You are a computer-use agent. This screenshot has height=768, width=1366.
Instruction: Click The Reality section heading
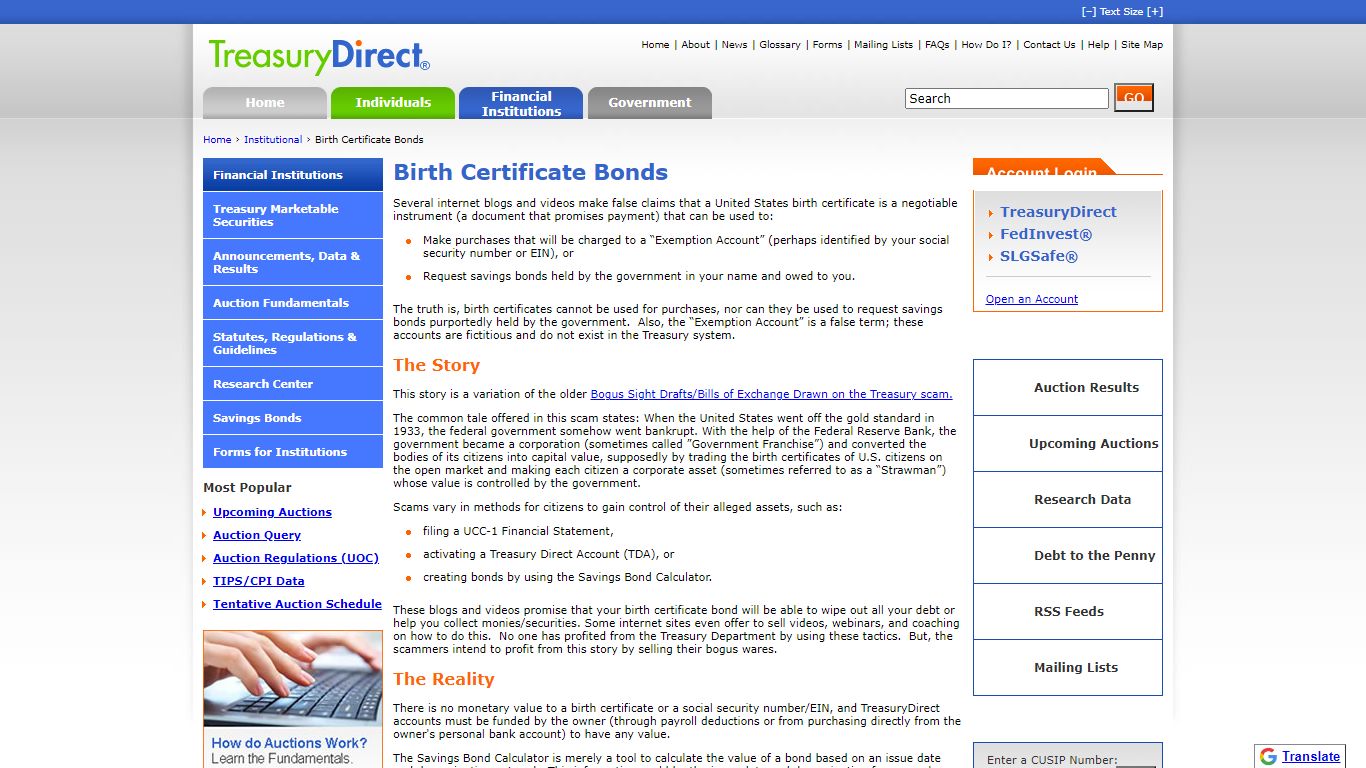coord(444,679)
